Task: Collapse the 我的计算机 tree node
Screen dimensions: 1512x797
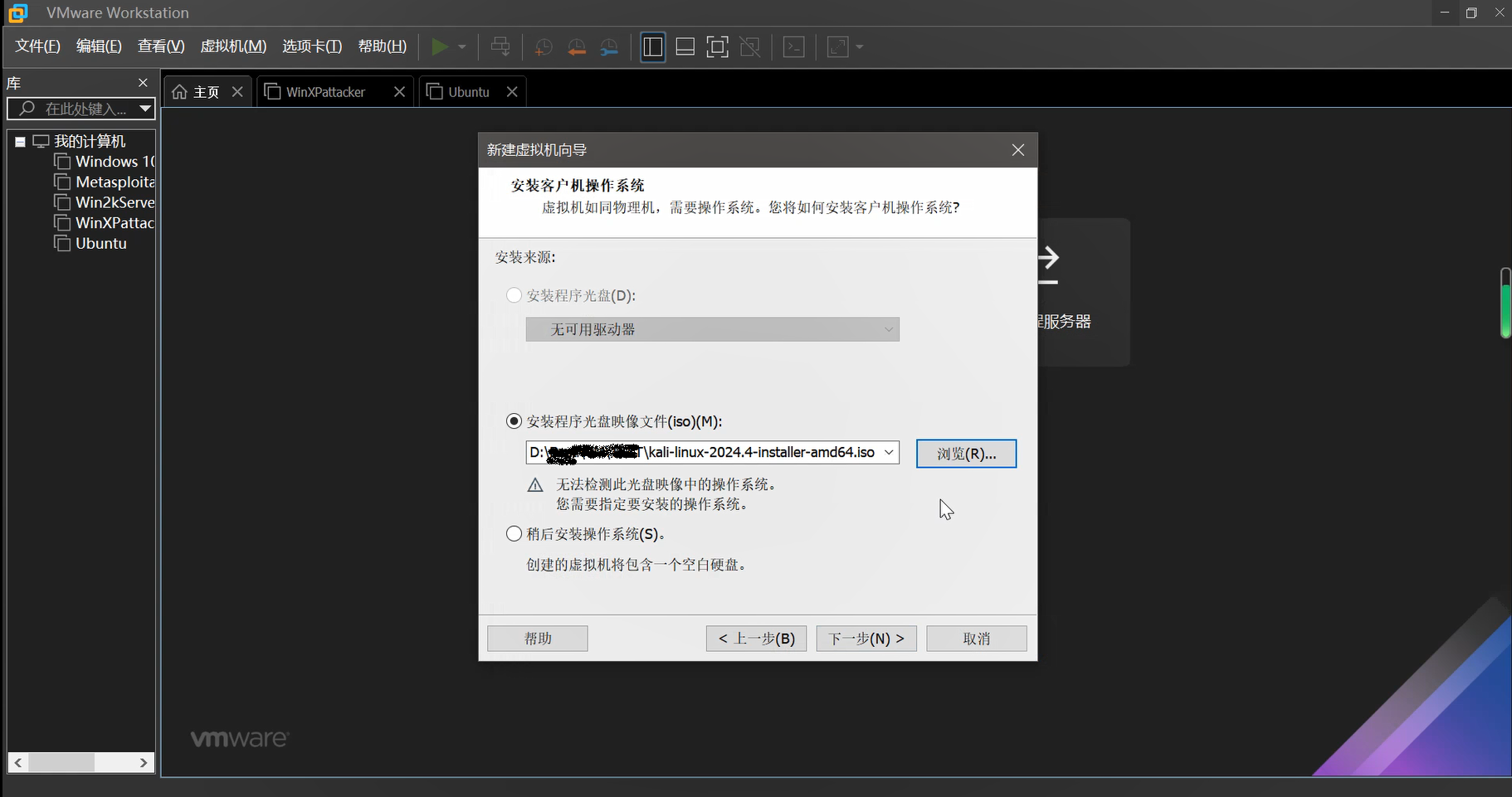Action: point(20,142)
